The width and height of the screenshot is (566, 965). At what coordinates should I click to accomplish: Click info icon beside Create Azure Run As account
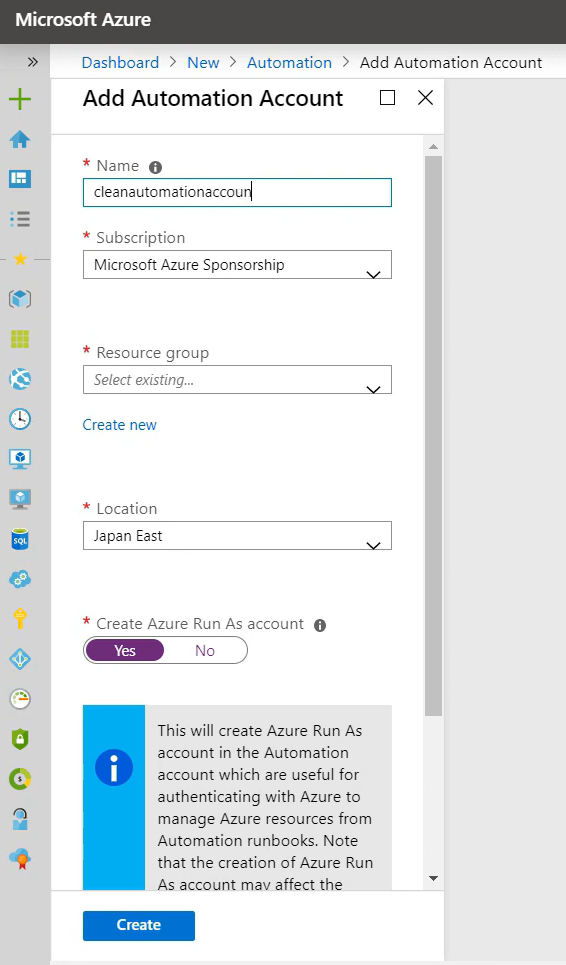click(x=320, y=625)
